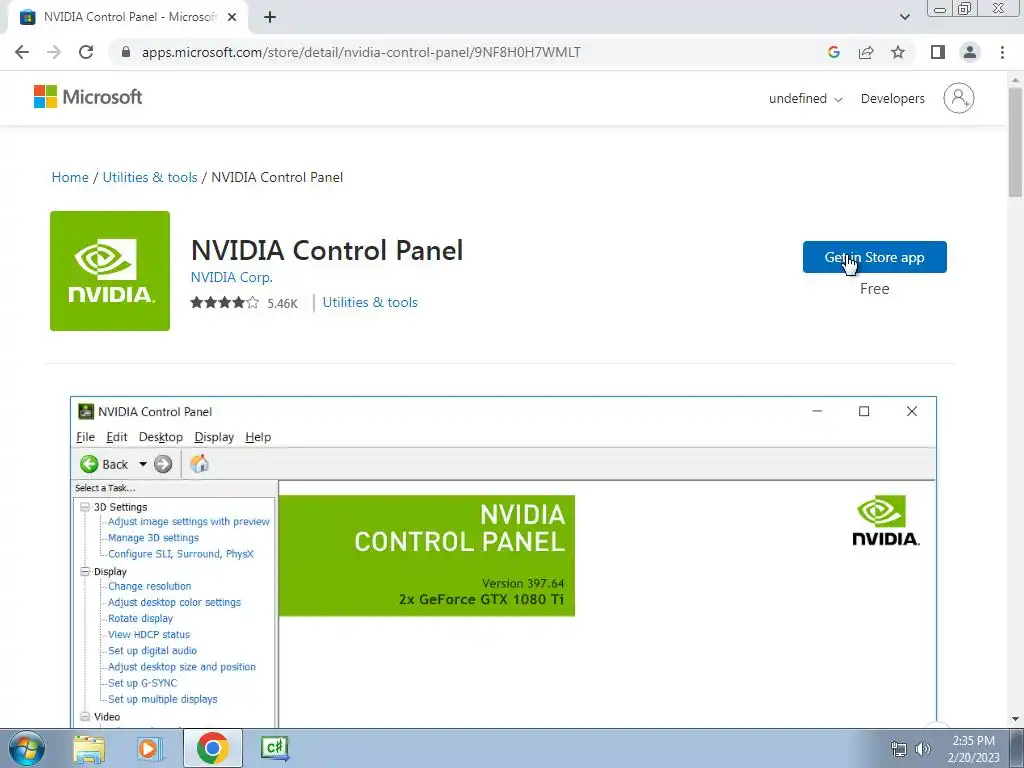Click the page vertical scrollbar thumb
This screenshot has height=768, width=1024.
click(x=1015, y=140)
